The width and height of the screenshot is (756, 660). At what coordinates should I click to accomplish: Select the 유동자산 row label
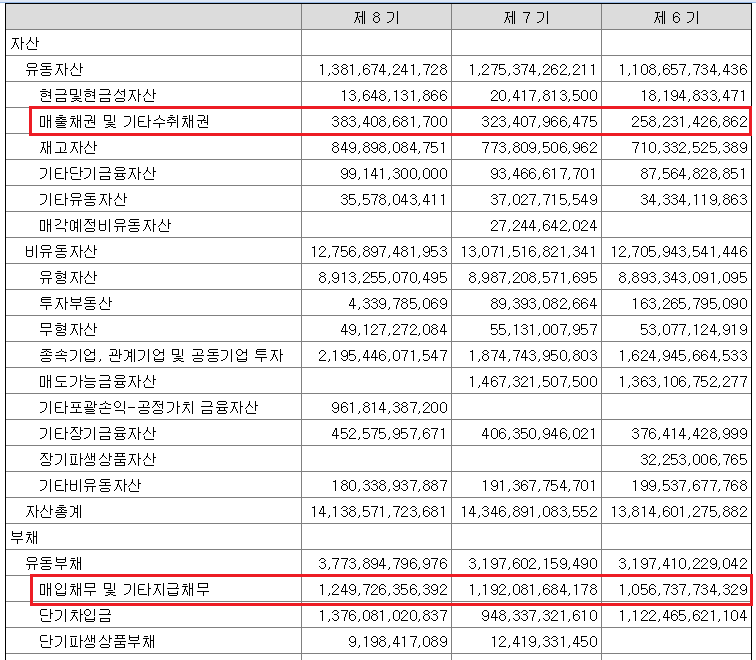click(x=54, y=69)
